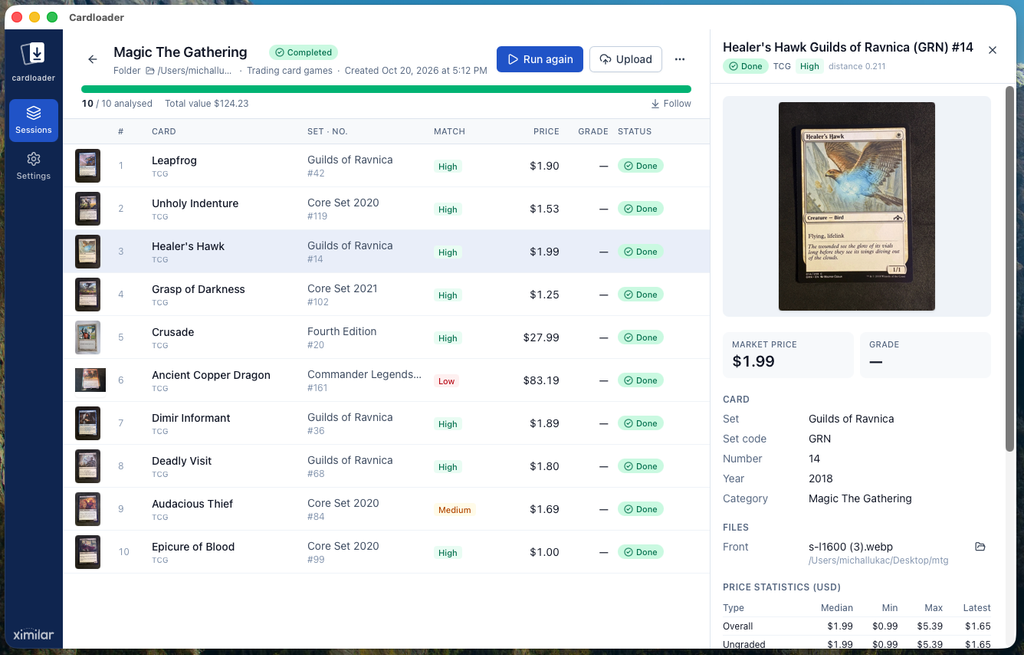Click the STATUS column header
The width and height of the screenshot is (1024, 655).
[635, 131]
